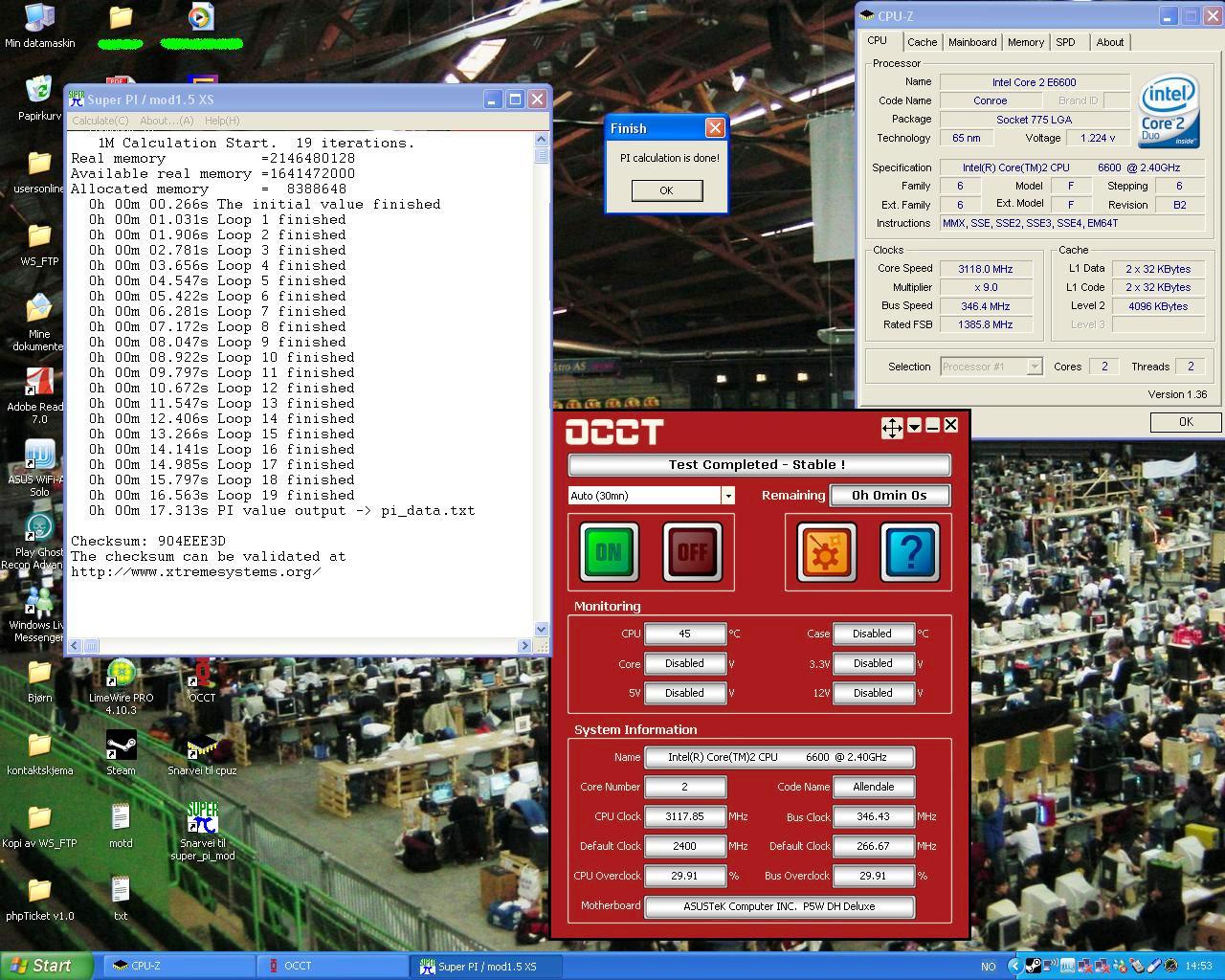Click the OCCT Motherboard name field
Viewport: 1225px width, 980px height.
tap(779, 906)
